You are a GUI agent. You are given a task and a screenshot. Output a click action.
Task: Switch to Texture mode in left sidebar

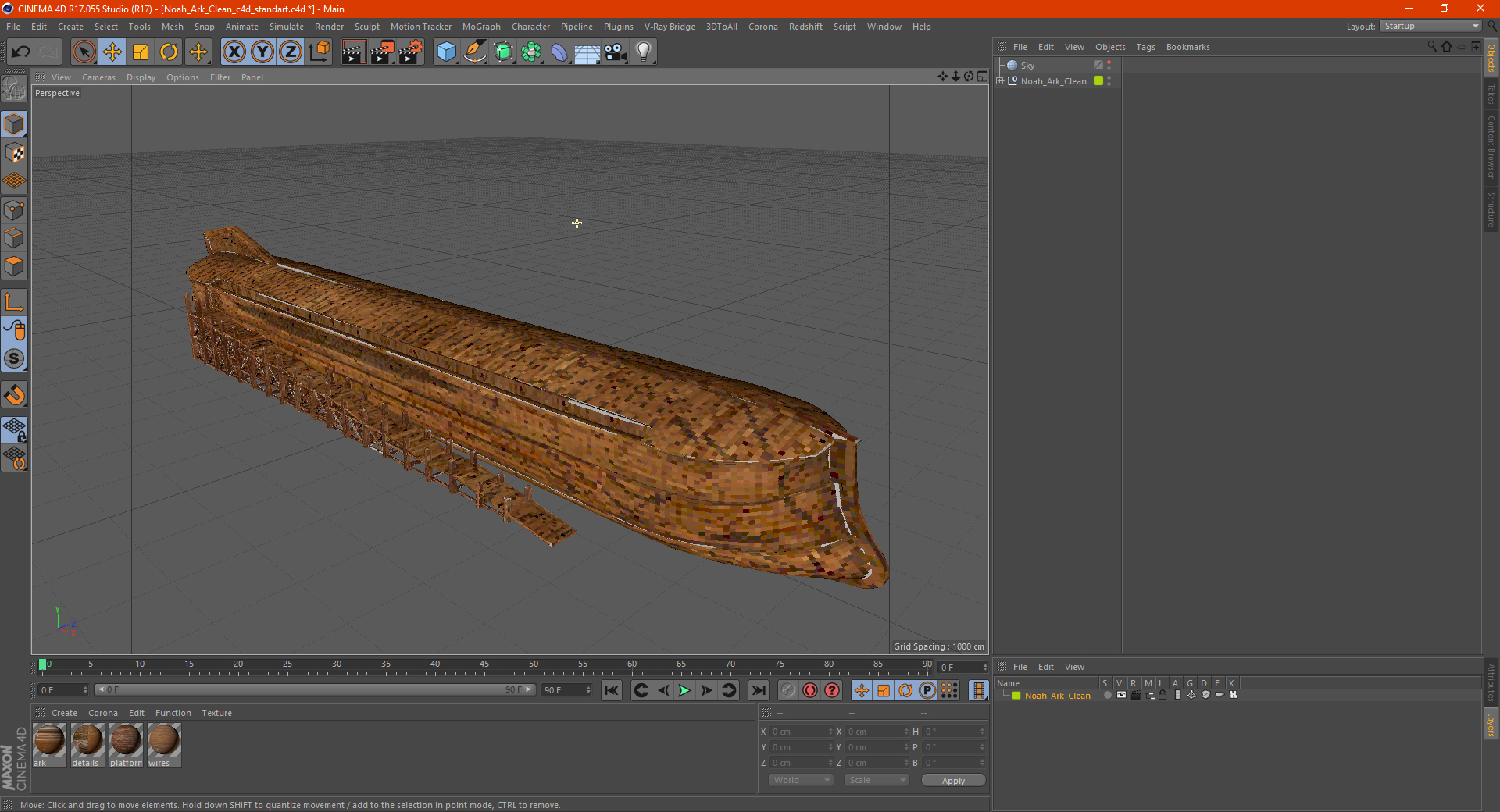(14, 153)
